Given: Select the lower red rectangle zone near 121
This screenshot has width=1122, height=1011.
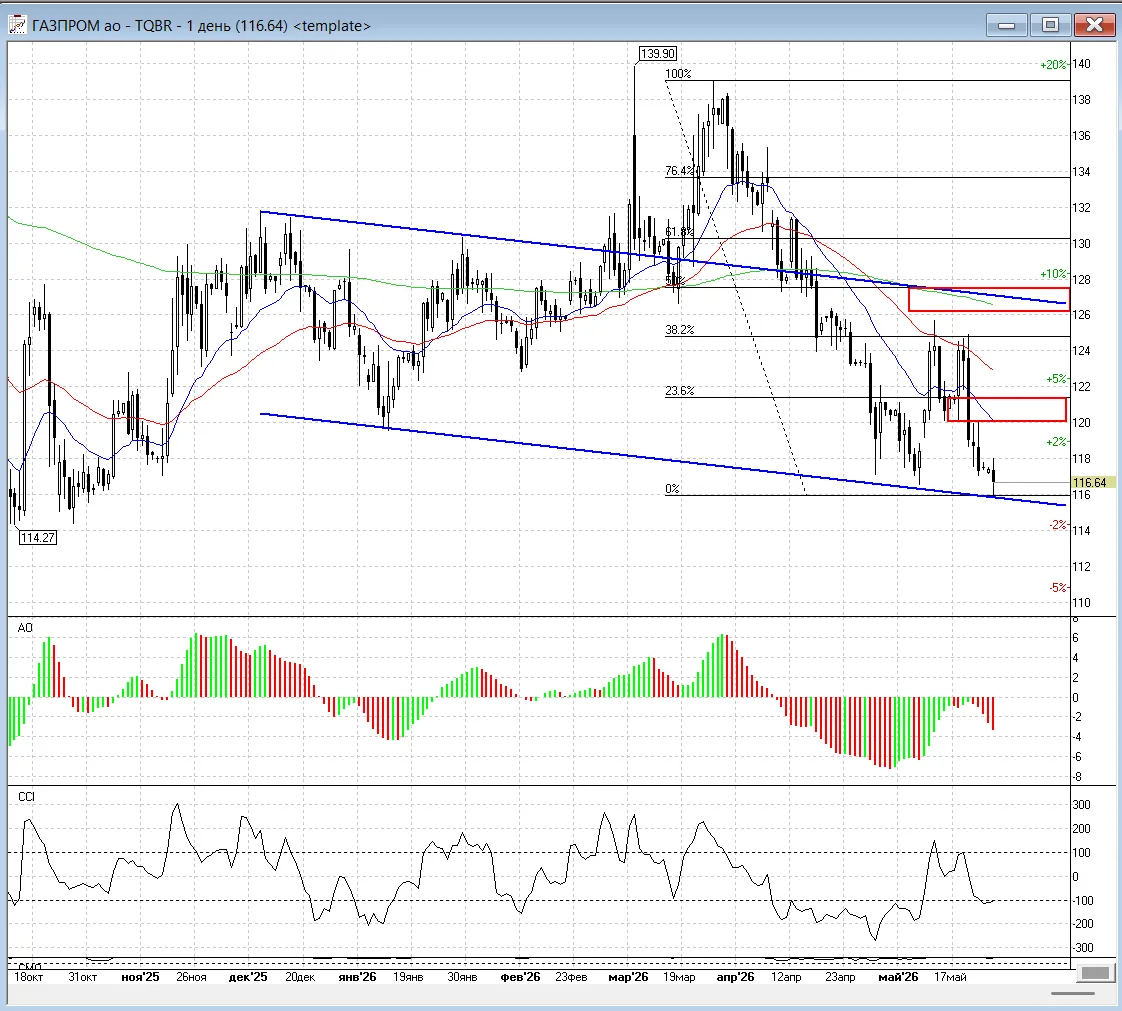Looking at the screenshot, I should [1007, 409].
